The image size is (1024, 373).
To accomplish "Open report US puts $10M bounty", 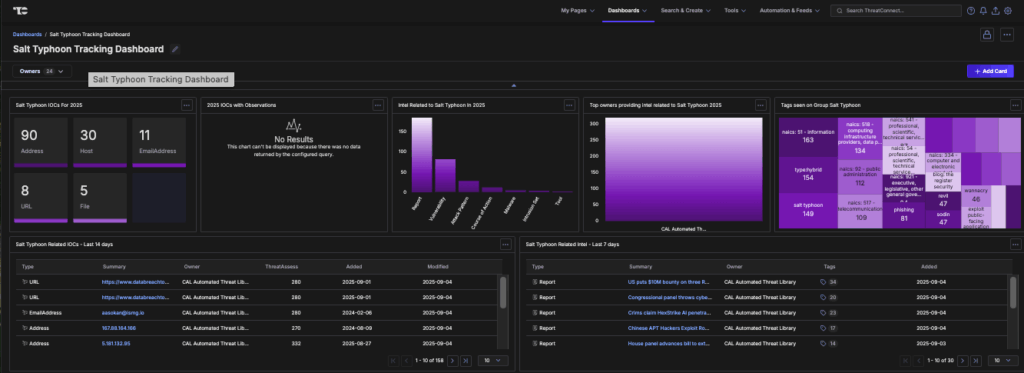I will [668, 282].
